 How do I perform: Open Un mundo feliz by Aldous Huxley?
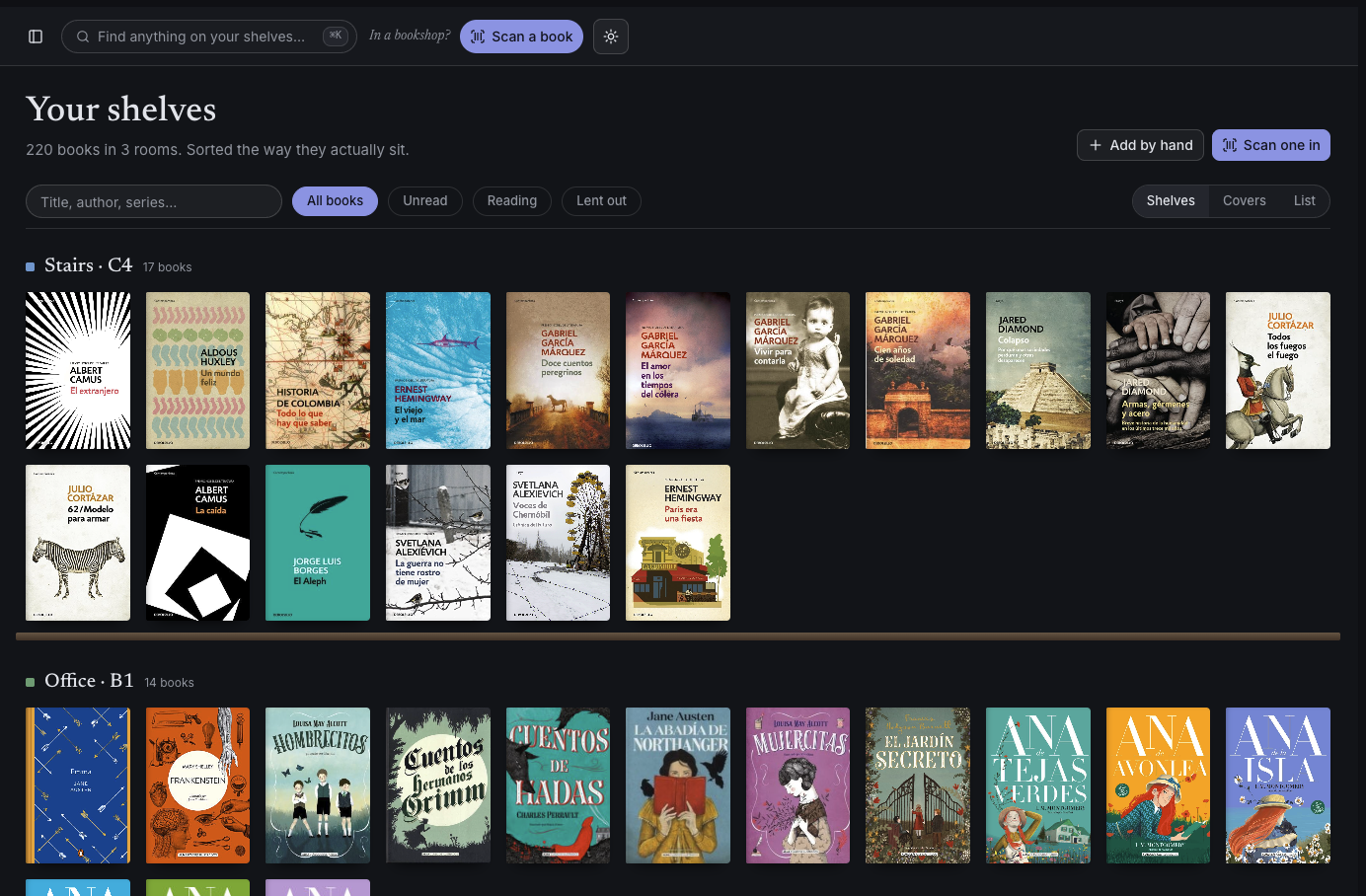pos(197,370)
